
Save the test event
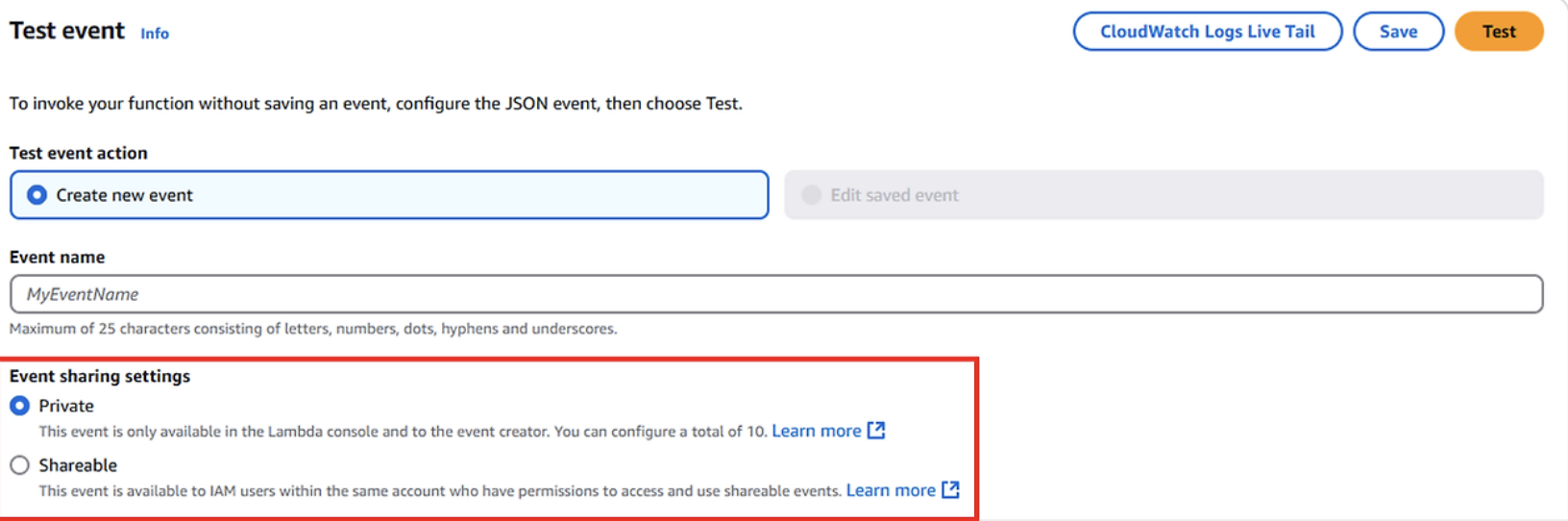click(1398, 32)
